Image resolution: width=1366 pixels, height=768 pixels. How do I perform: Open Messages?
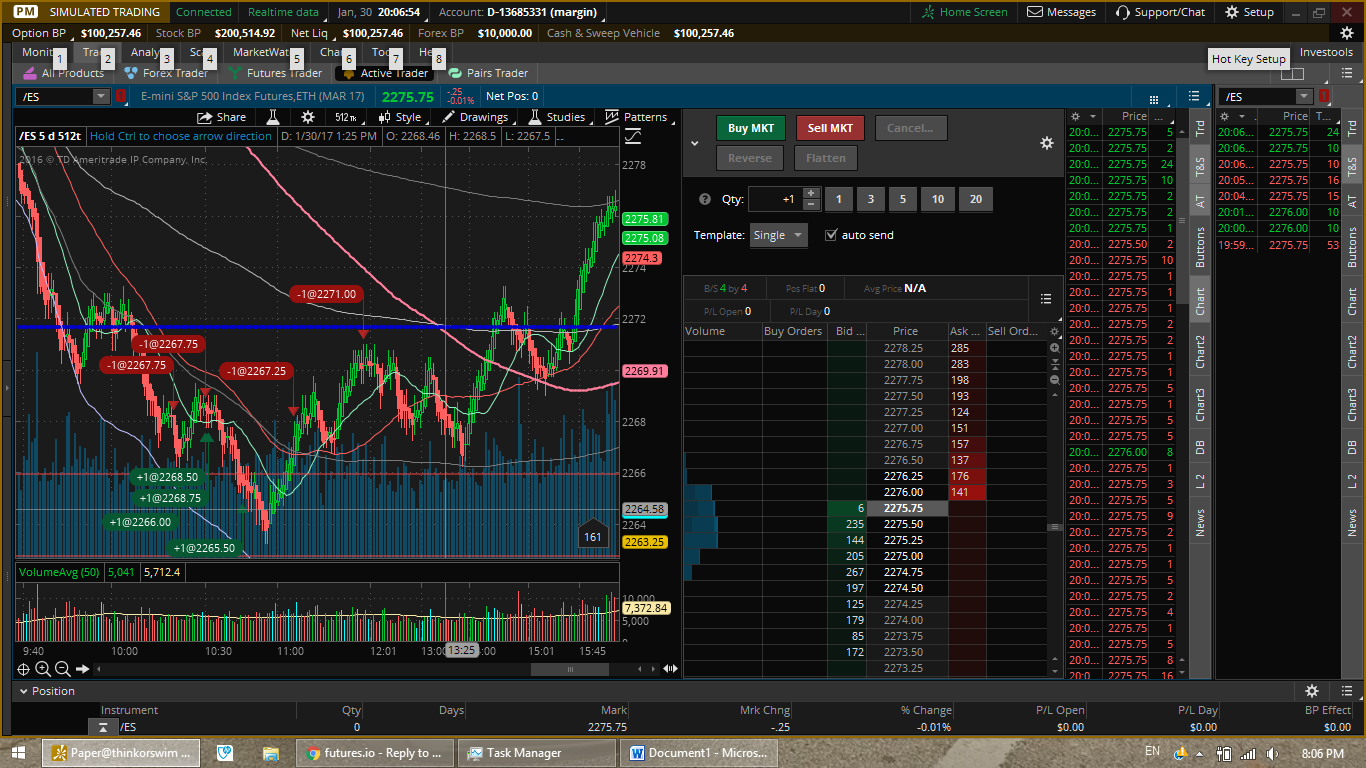(x=1062, y=12)
